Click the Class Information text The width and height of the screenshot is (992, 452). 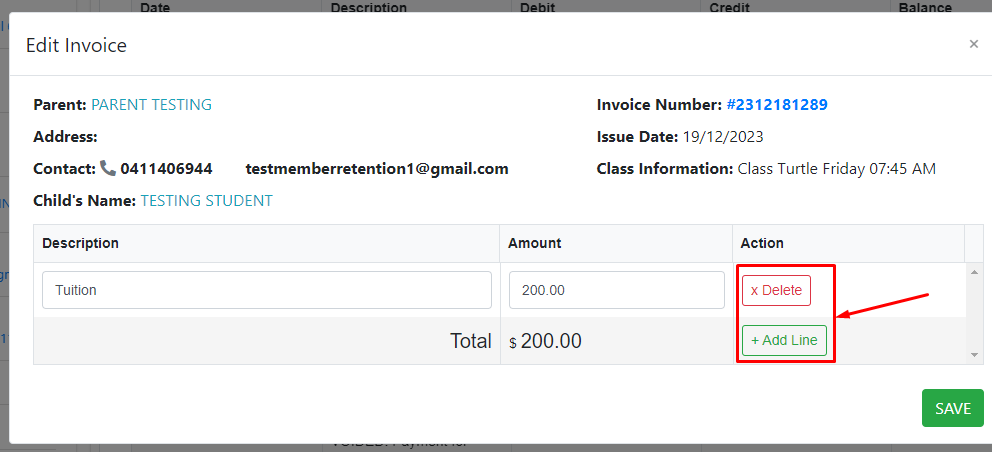pyautogui.click(x=837, y=169)
